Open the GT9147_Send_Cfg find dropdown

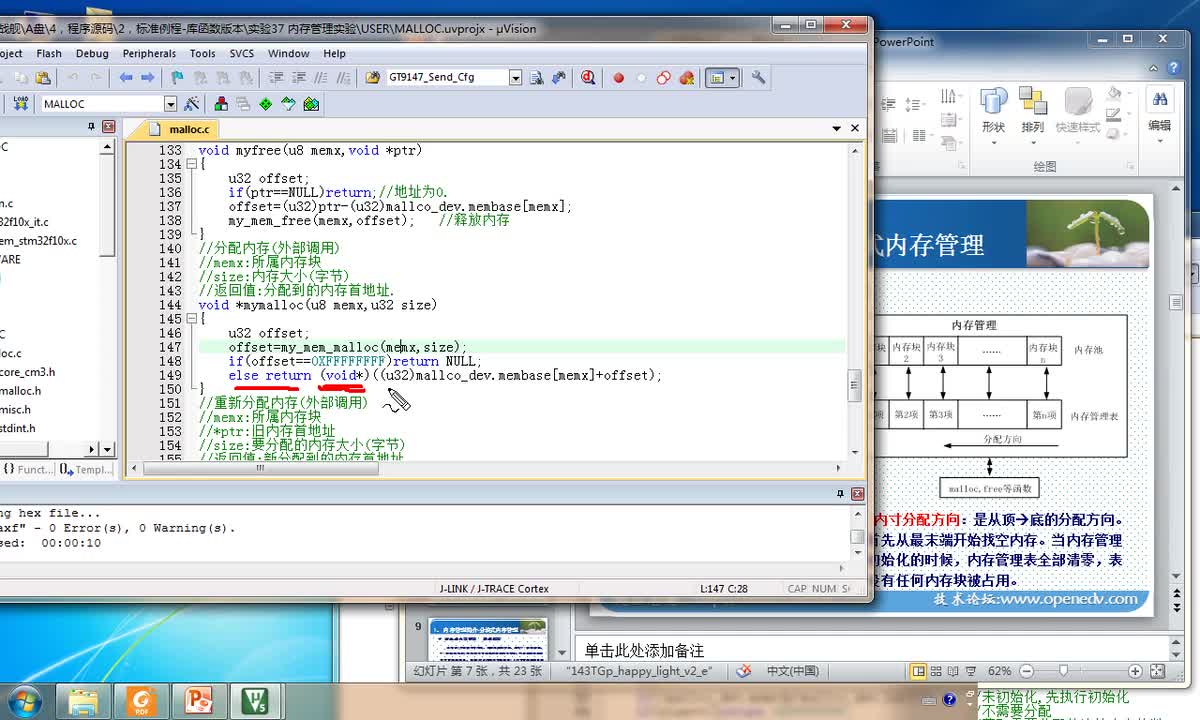516,77
